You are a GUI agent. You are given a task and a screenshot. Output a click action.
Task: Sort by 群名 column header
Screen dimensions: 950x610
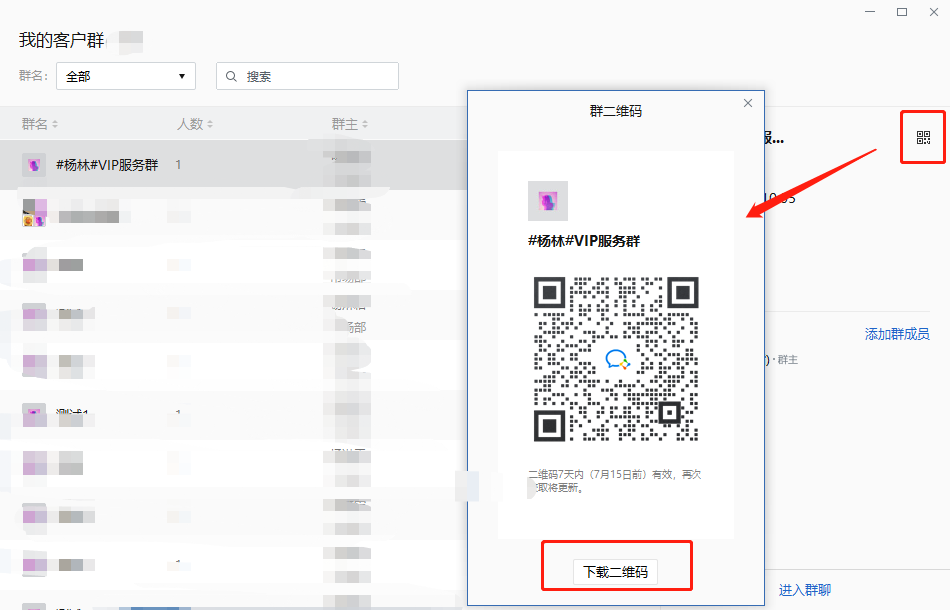pyautogui.click(x=39, y=124)
